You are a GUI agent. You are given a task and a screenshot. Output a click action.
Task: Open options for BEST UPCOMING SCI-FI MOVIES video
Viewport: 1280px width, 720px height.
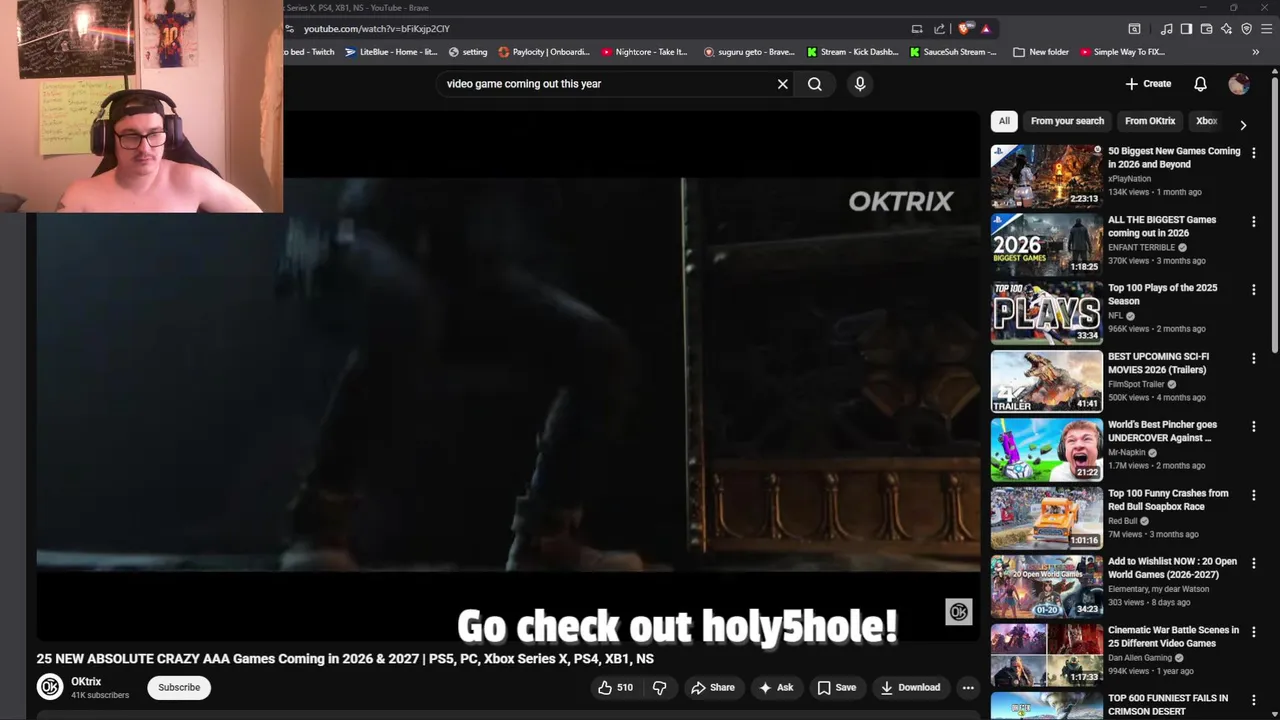point(1253,358)
